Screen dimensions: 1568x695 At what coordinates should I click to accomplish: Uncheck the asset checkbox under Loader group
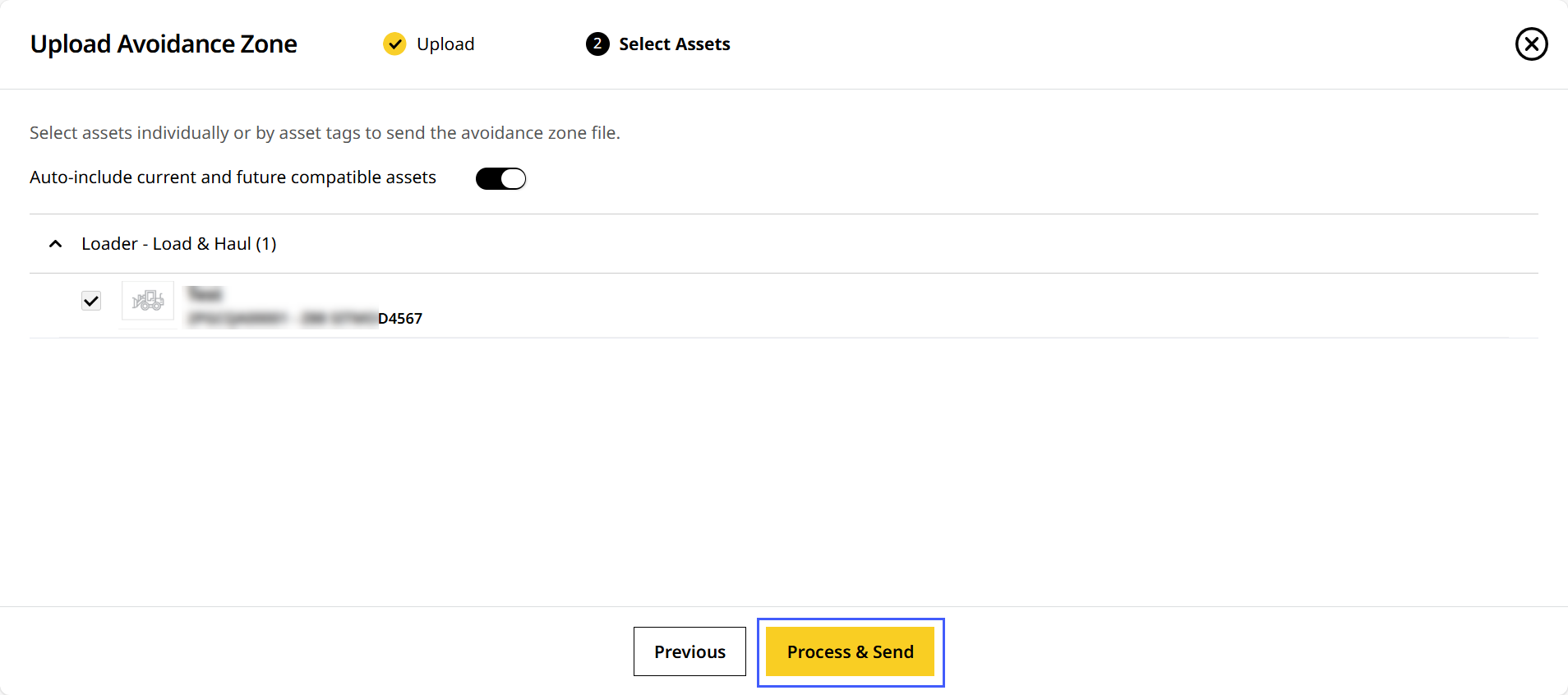coord(91,301)
